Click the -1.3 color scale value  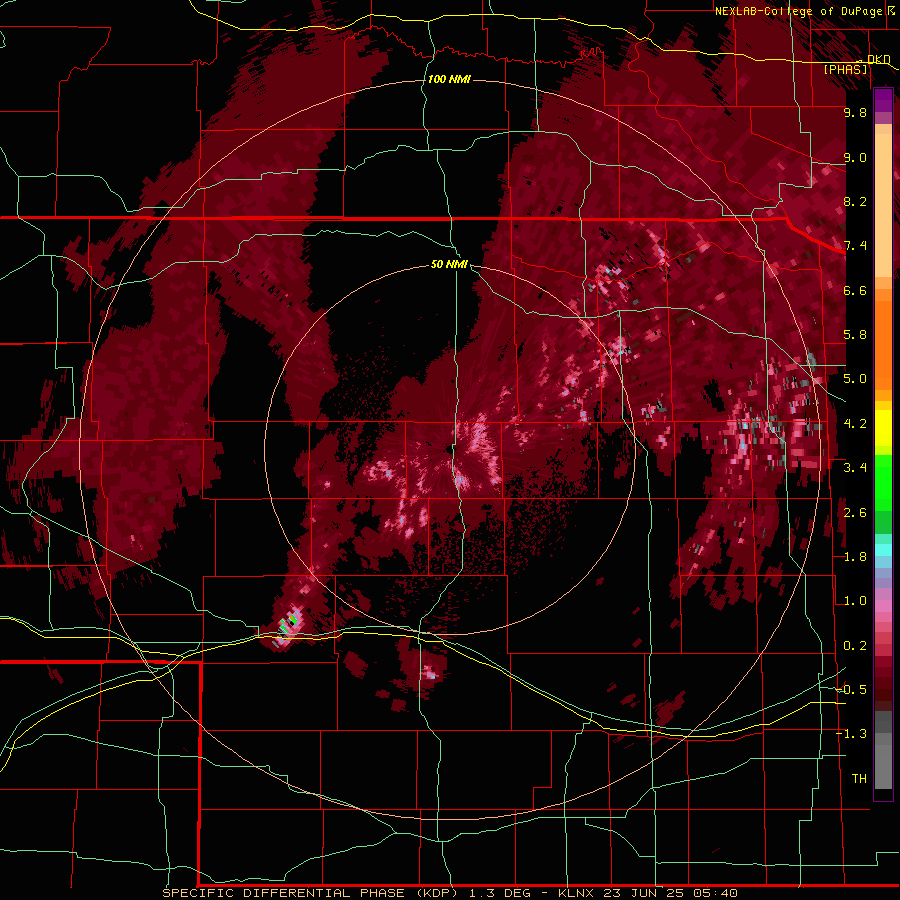(851, 734)
